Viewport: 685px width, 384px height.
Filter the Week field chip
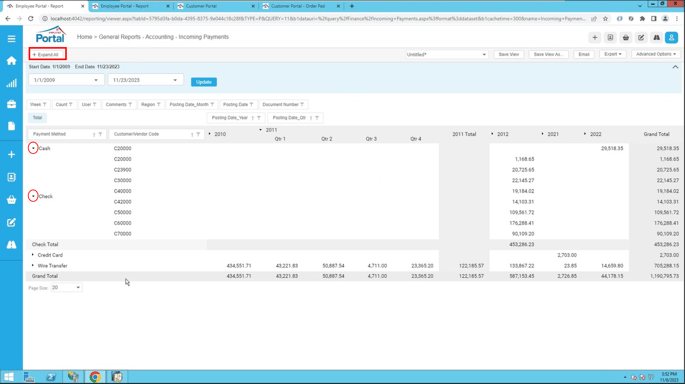click(45, 105)
